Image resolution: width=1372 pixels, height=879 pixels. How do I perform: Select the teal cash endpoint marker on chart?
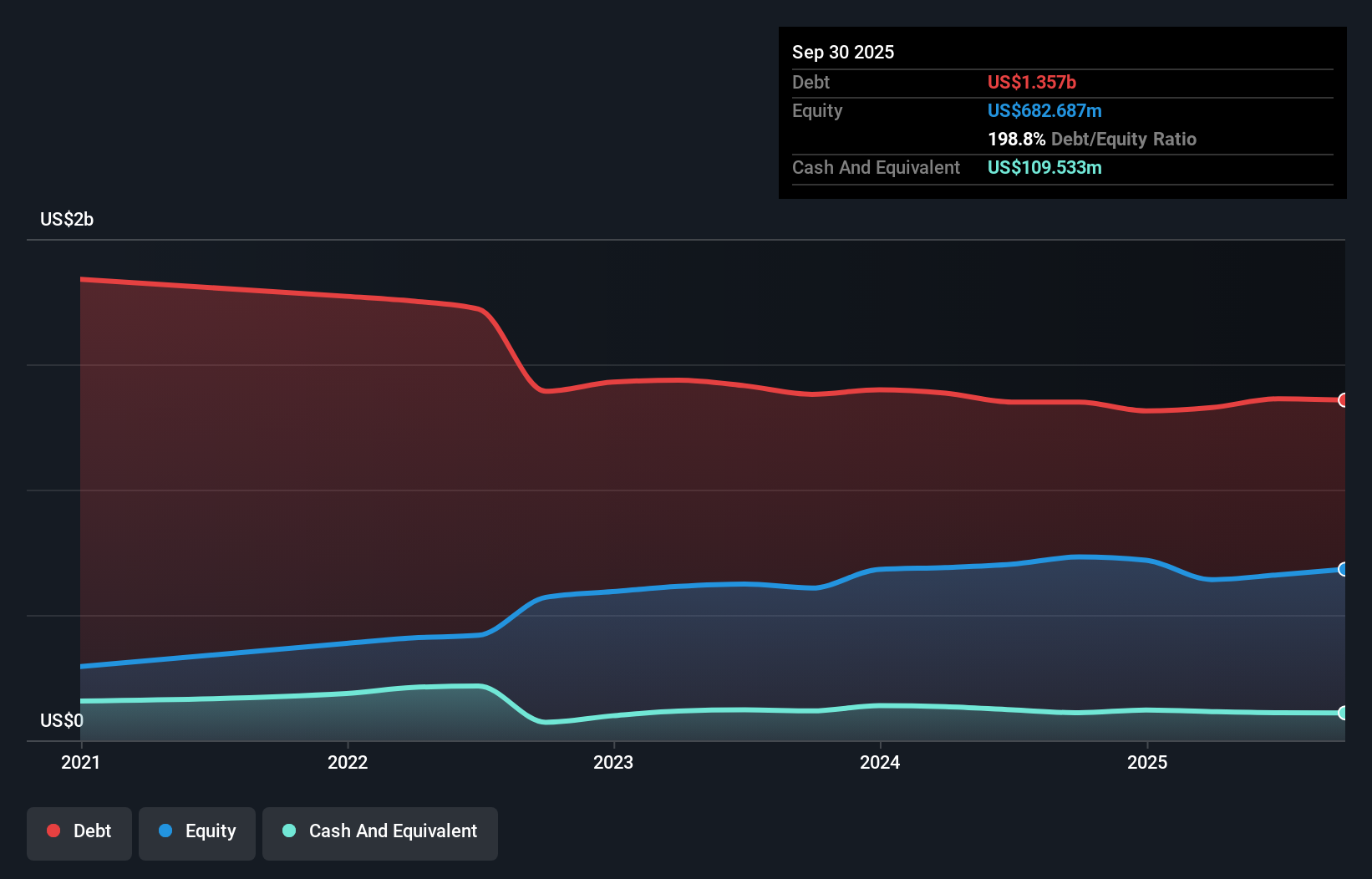point(1342,714)
